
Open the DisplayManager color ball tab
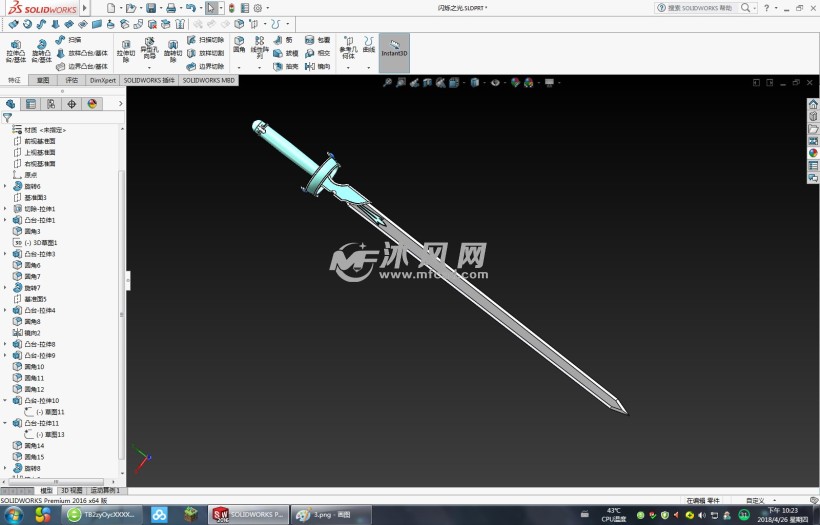[x=92, y=104]
